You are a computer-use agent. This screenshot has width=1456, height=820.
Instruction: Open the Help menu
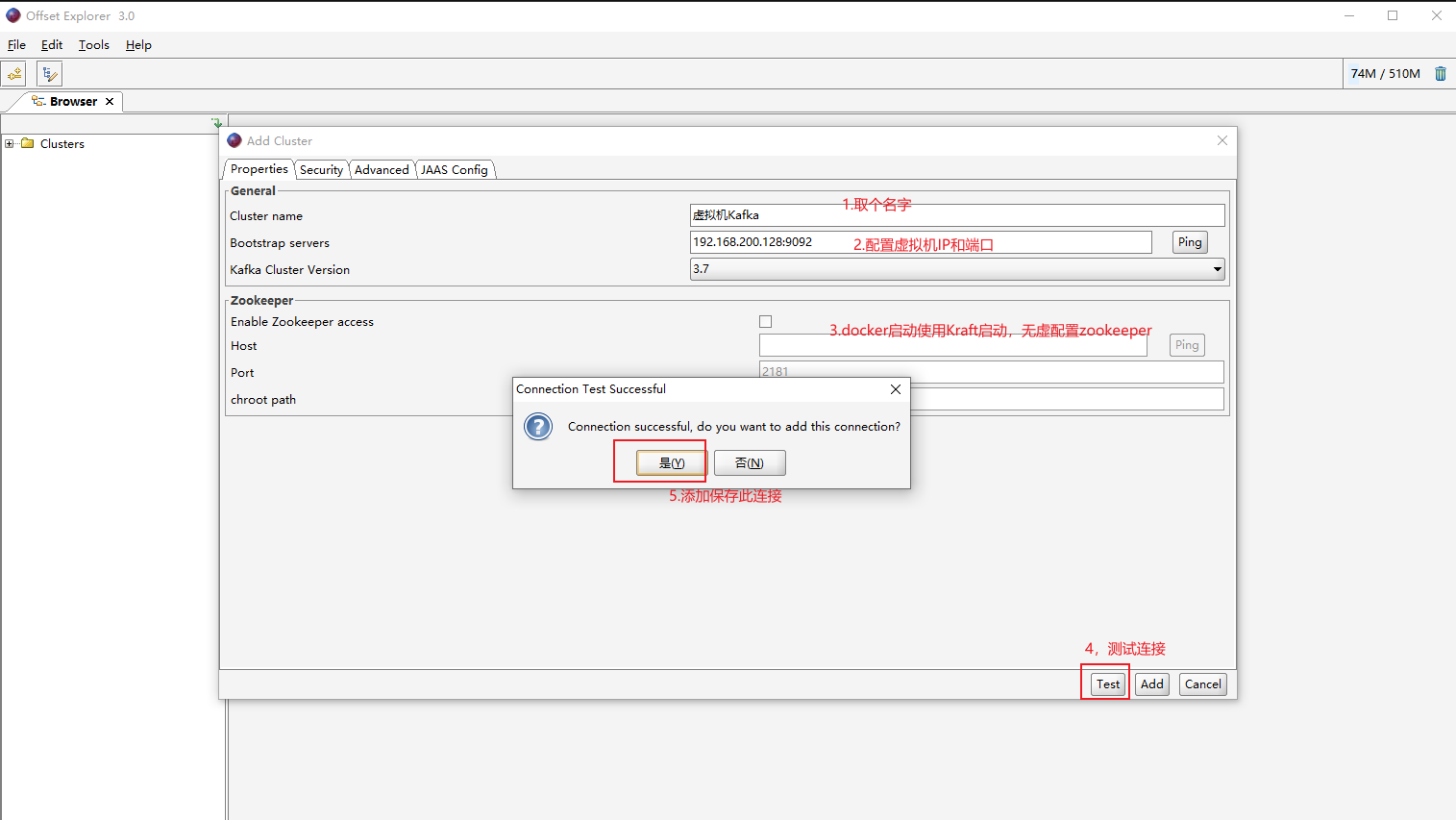click(x=138, y=45)
